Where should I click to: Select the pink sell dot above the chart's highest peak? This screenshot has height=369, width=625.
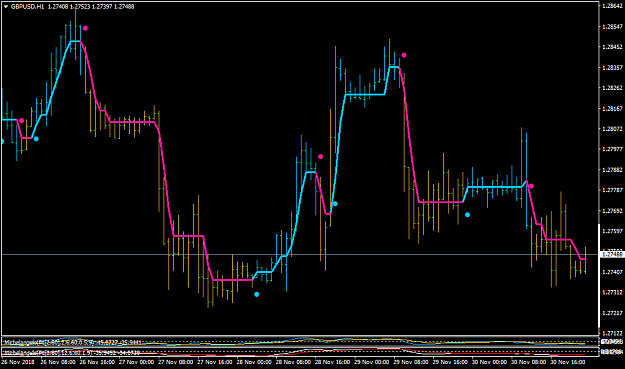click(85, 28)
